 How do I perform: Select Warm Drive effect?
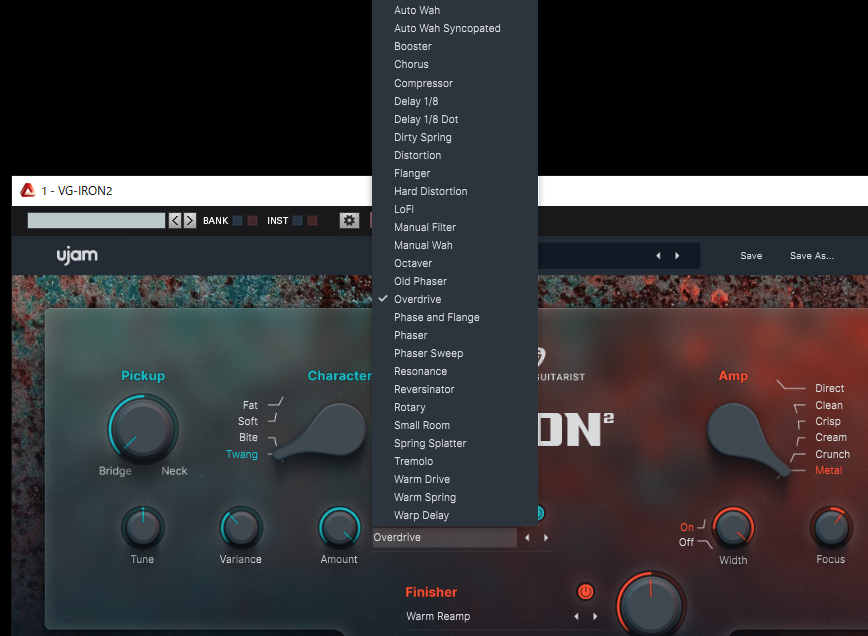pos(454,479)
